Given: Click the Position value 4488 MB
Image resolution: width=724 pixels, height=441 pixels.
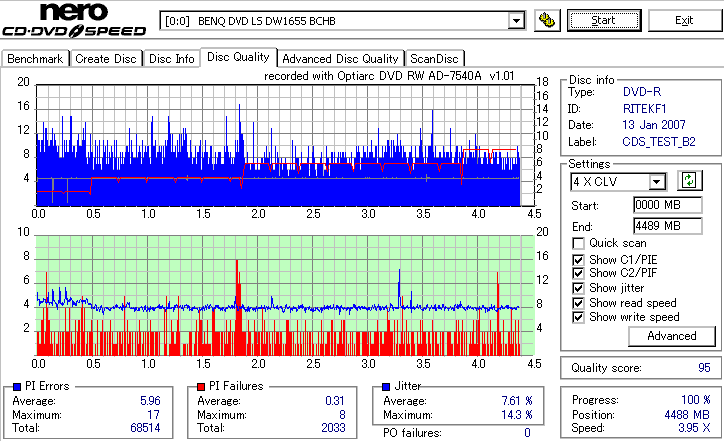Looking at the screenshot, I should click(688, 415).
